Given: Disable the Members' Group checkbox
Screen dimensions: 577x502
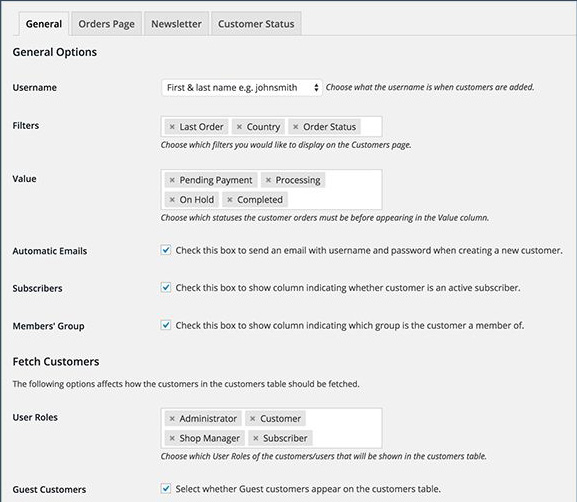Looking at the screenshot, I should 166,325.
